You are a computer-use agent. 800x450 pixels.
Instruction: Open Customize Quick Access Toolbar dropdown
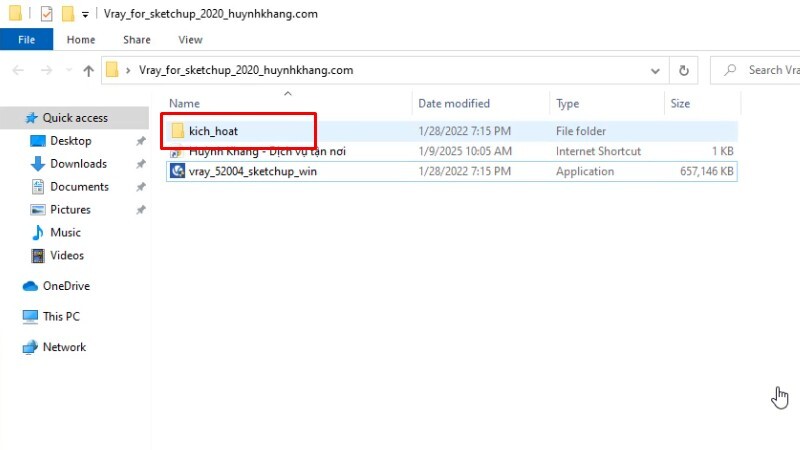coord(85,14)
